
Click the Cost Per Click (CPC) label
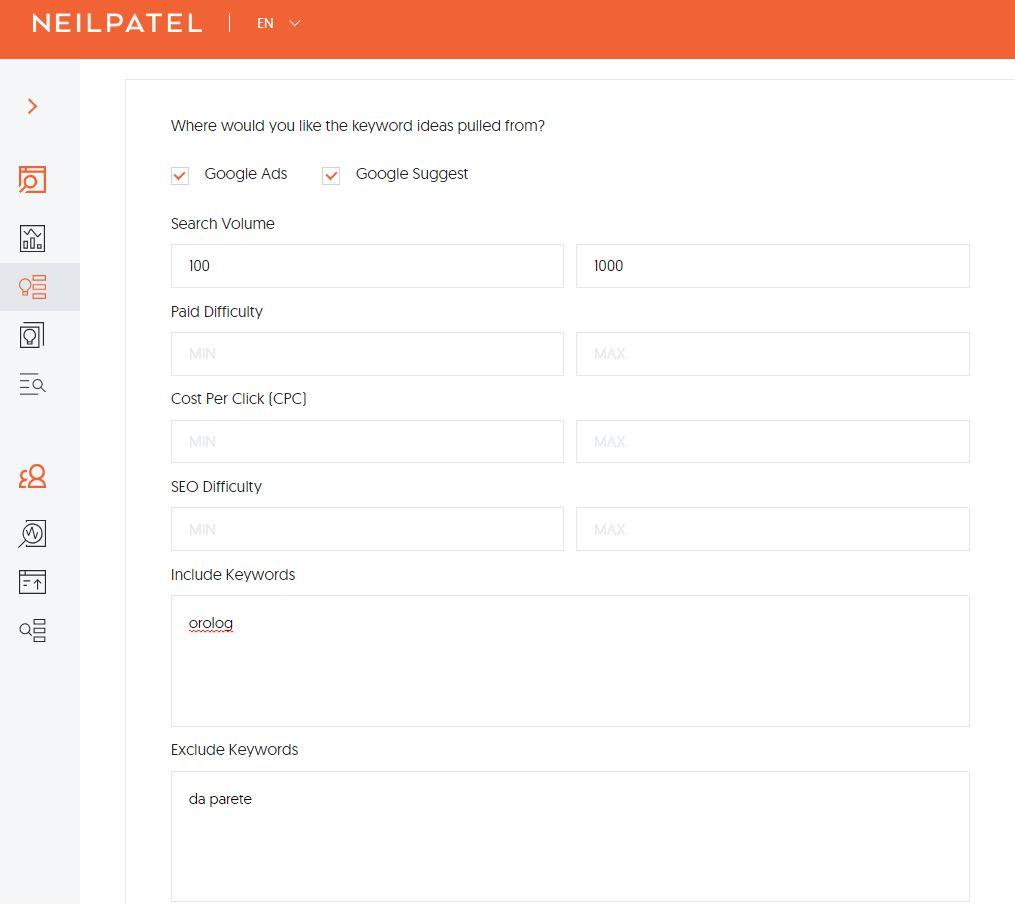tap(239, 399)
